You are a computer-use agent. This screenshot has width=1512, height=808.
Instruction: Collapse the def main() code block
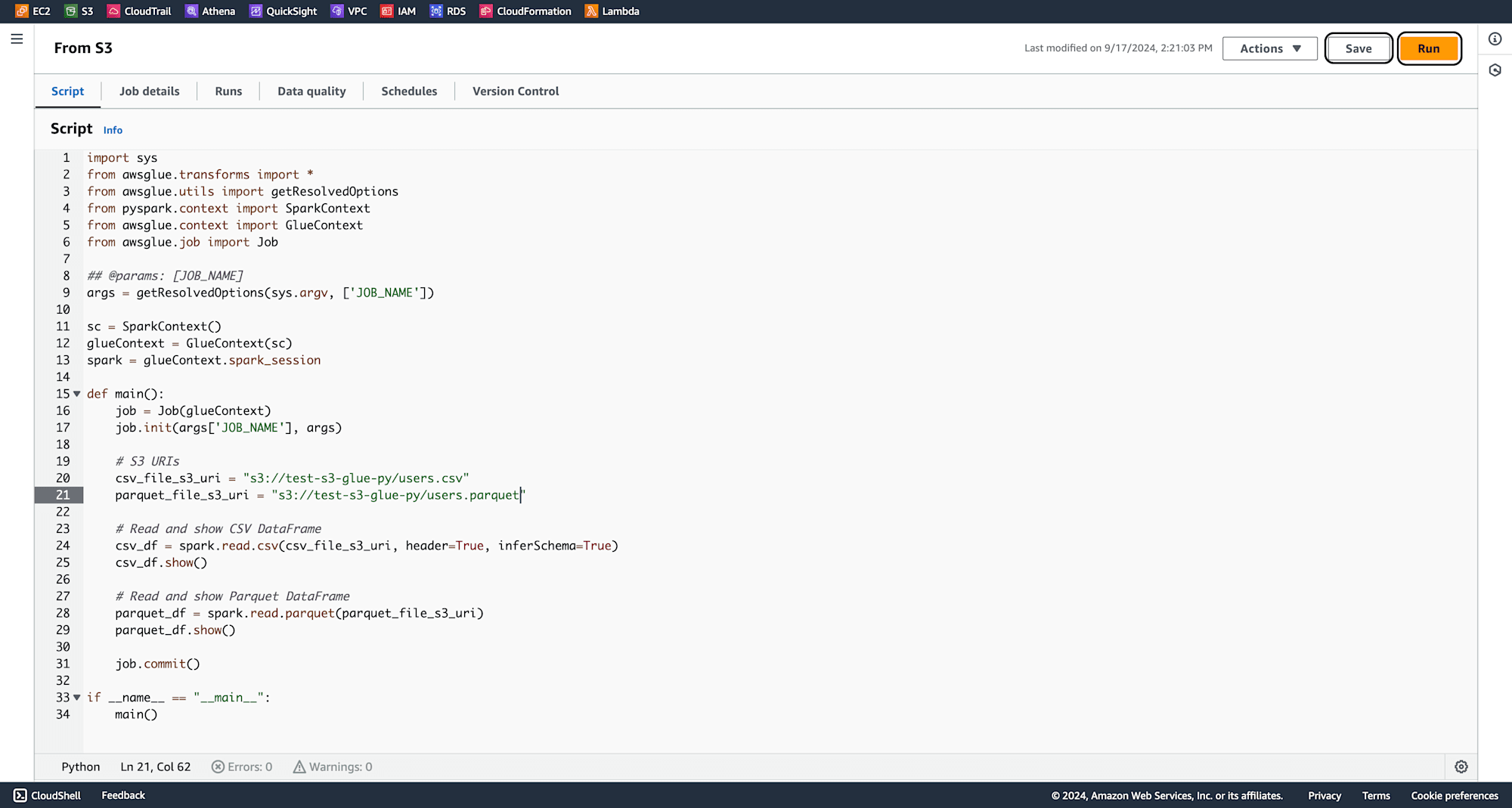tap(76, 394)
